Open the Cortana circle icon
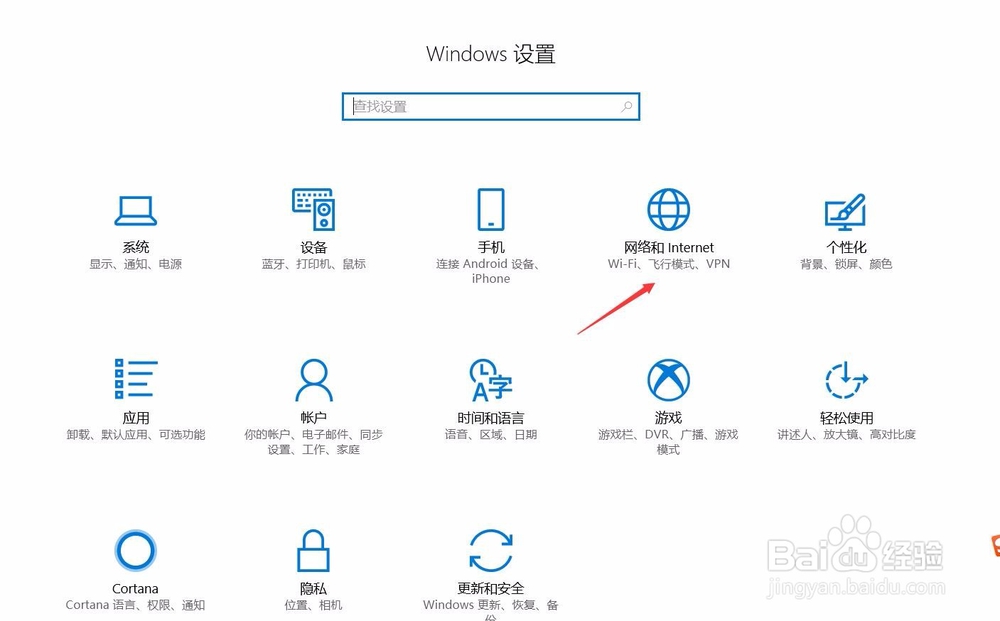 click(135, 550)
